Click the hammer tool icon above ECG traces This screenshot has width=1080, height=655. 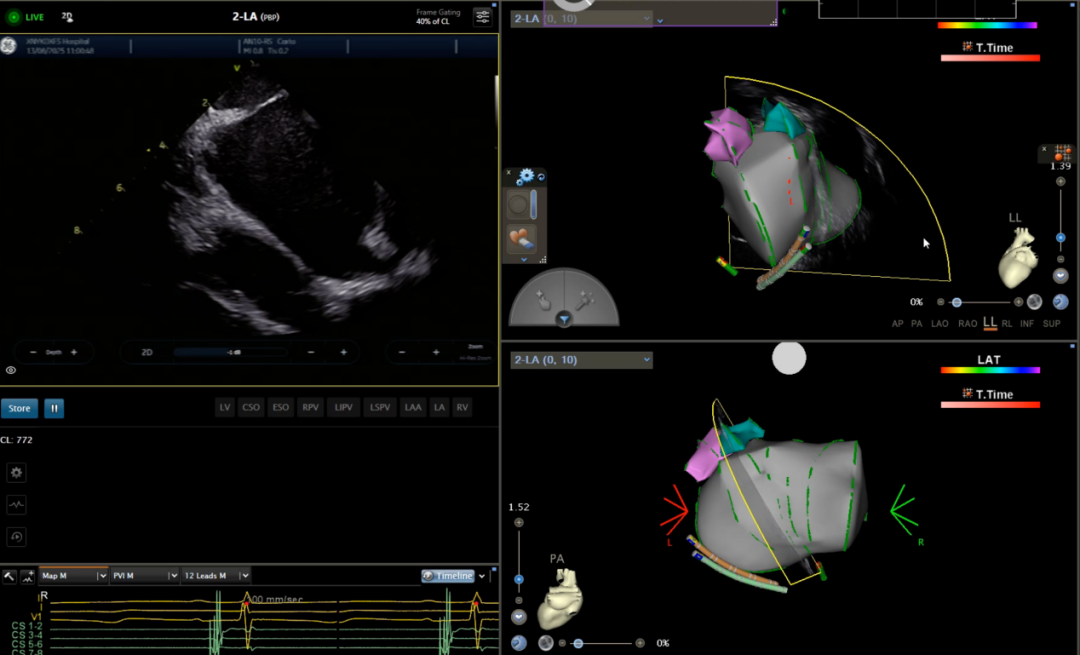(x=9, y=576)
